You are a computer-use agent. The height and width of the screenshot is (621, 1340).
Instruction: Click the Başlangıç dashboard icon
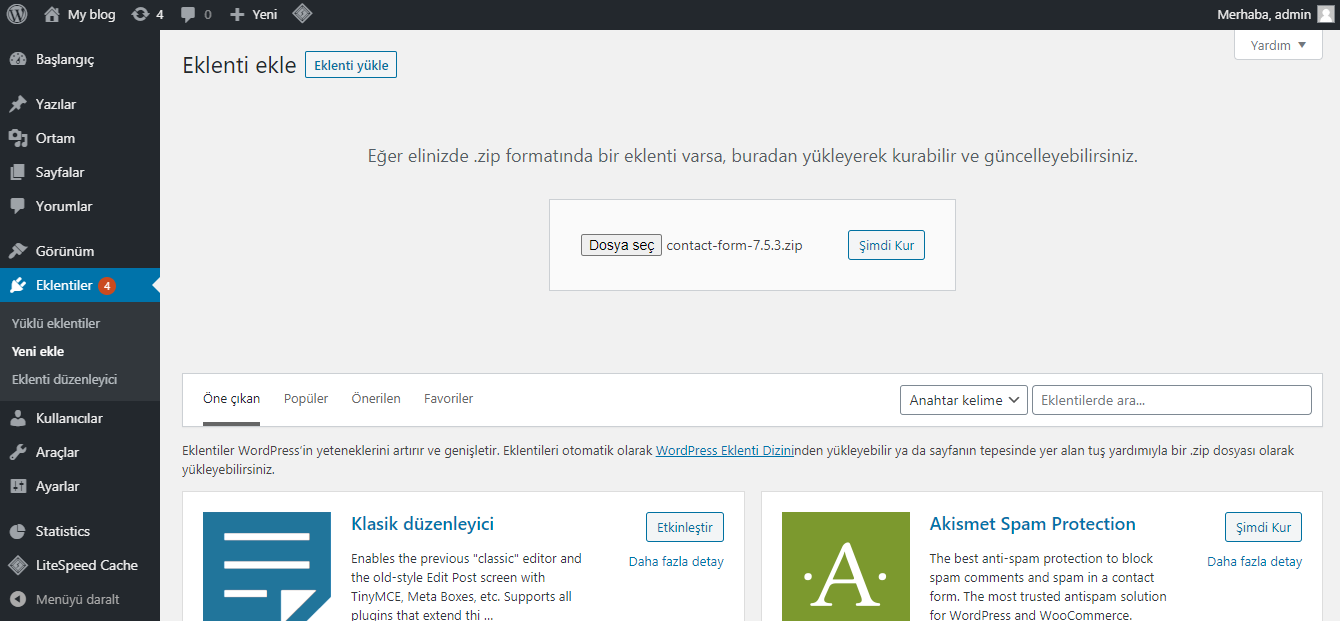[18, 59]
